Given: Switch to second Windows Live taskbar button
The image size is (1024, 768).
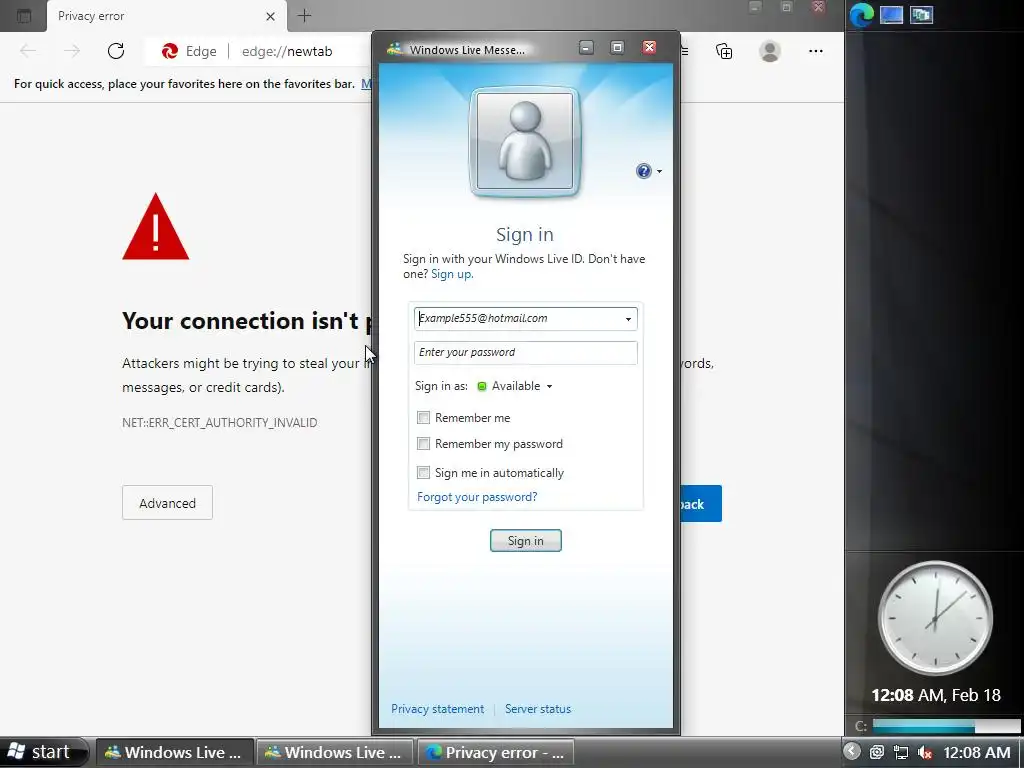Looking at the screenshot, I should click(x=334, y=752).
